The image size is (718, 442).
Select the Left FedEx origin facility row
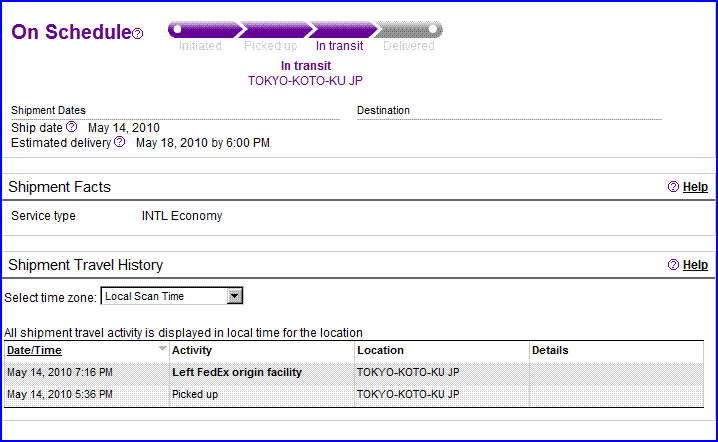tap(237, 372)
